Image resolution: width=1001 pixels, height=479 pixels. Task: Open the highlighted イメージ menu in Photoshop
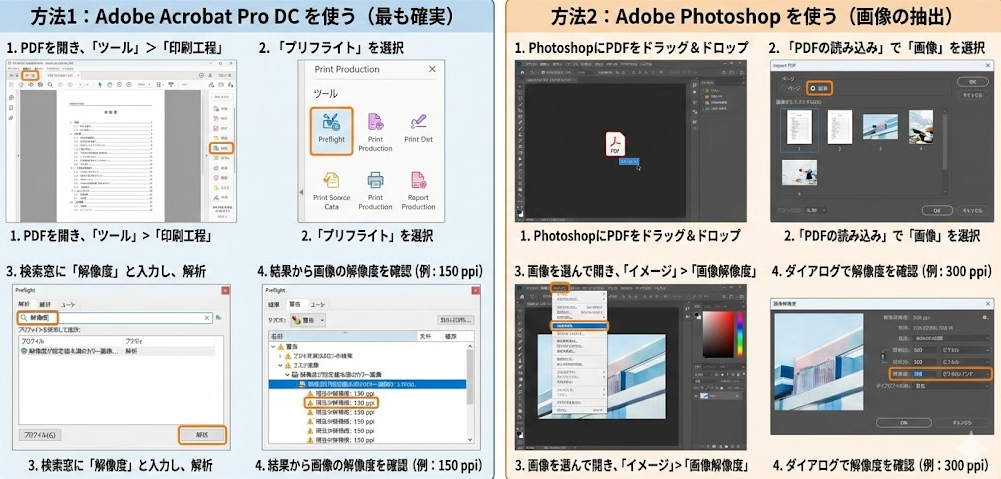tap(560, 289)
